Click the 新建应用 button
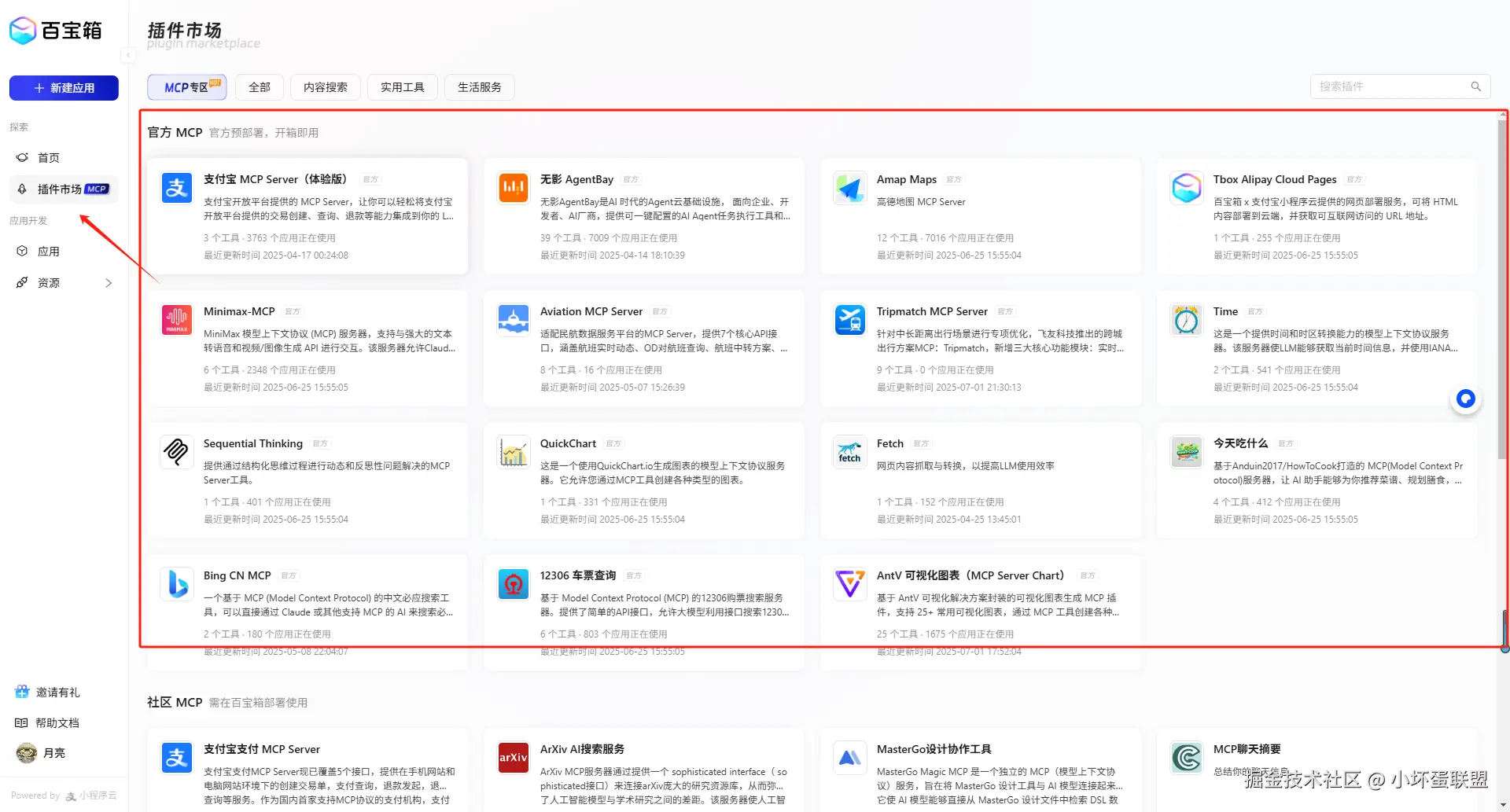Viewport: 1510px width, 812px height. coord(64,88)
